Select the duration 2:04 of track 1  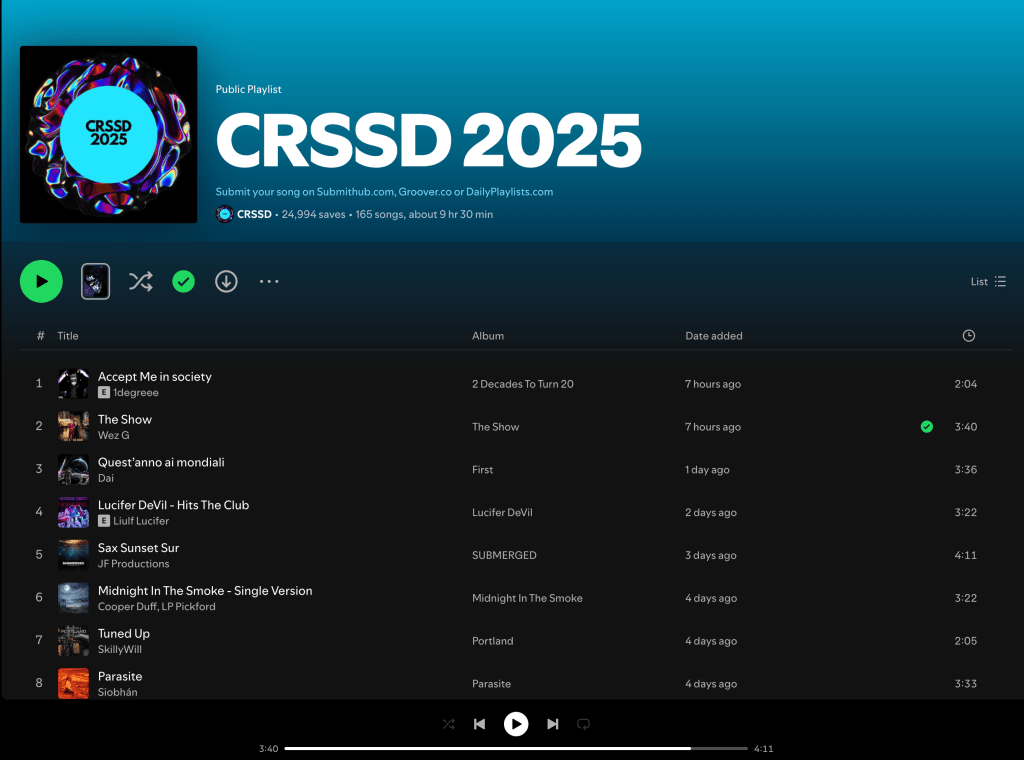pos(966,384)
